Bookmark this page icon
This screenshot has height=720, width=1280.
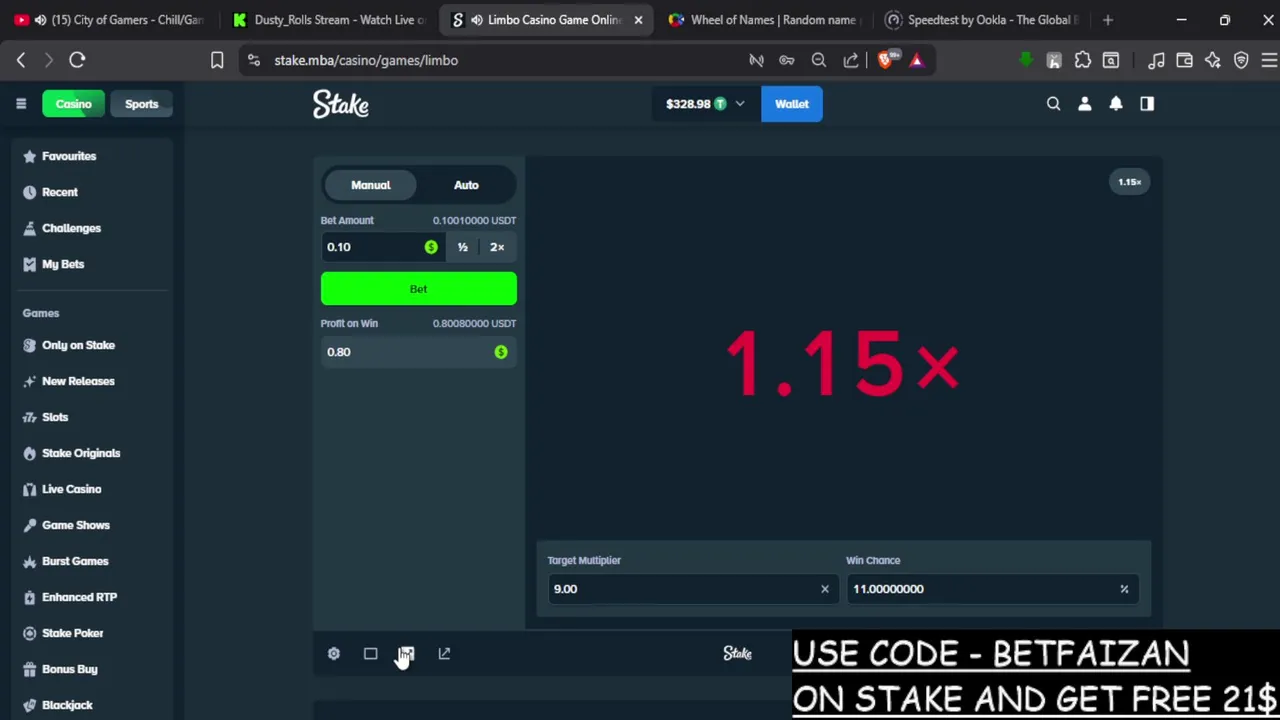(217, 60)
